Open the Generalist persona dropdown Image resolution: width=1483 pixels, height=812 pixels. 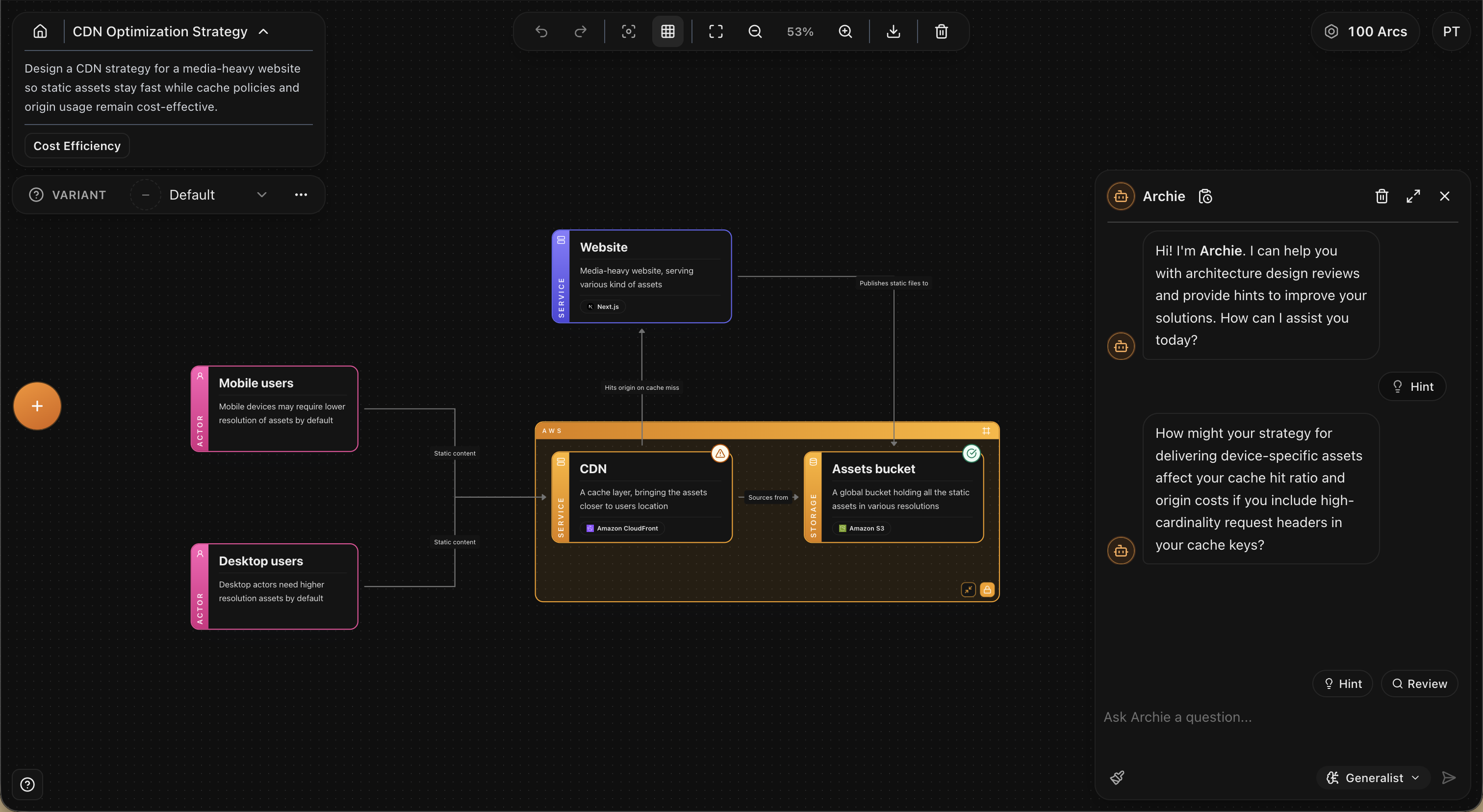click(x=1373, y=778)
